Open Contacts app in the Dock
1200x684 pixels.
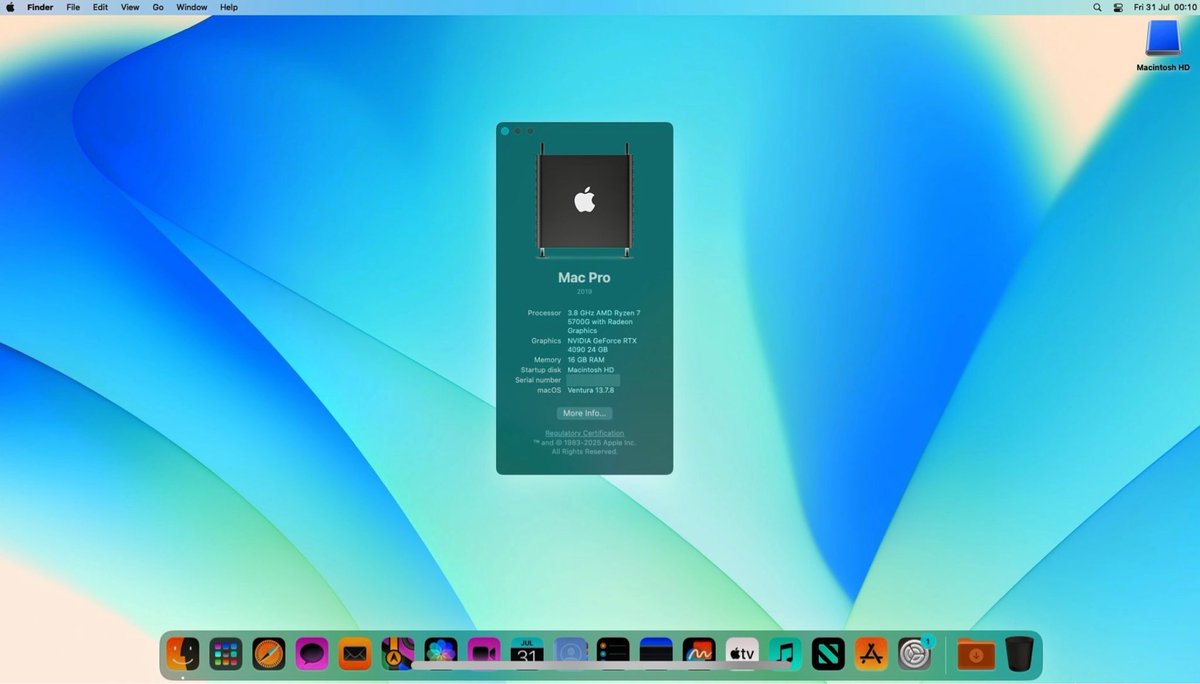570,654
